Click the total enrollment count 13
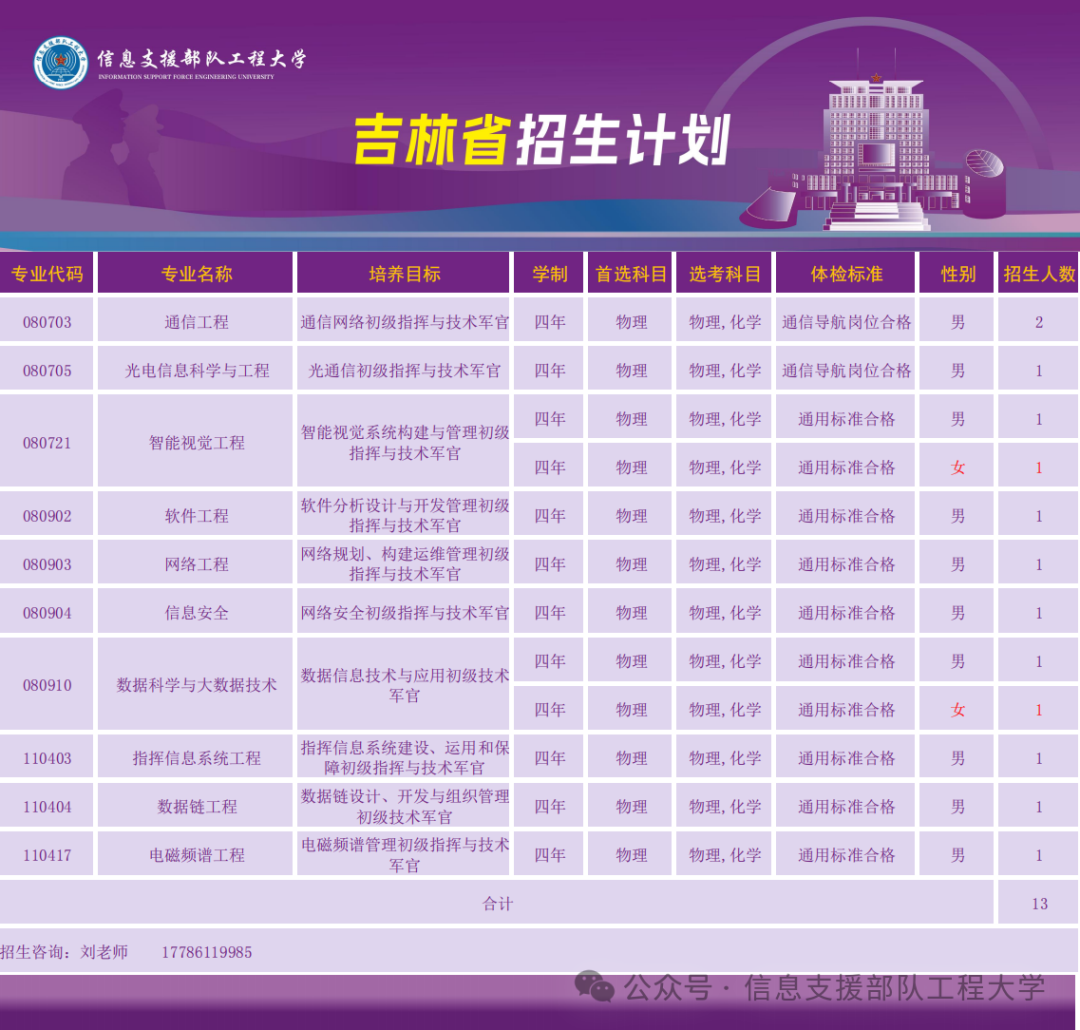Image resolution: width=1080 pixels, height=1030 pixels. click(1039, 904)
